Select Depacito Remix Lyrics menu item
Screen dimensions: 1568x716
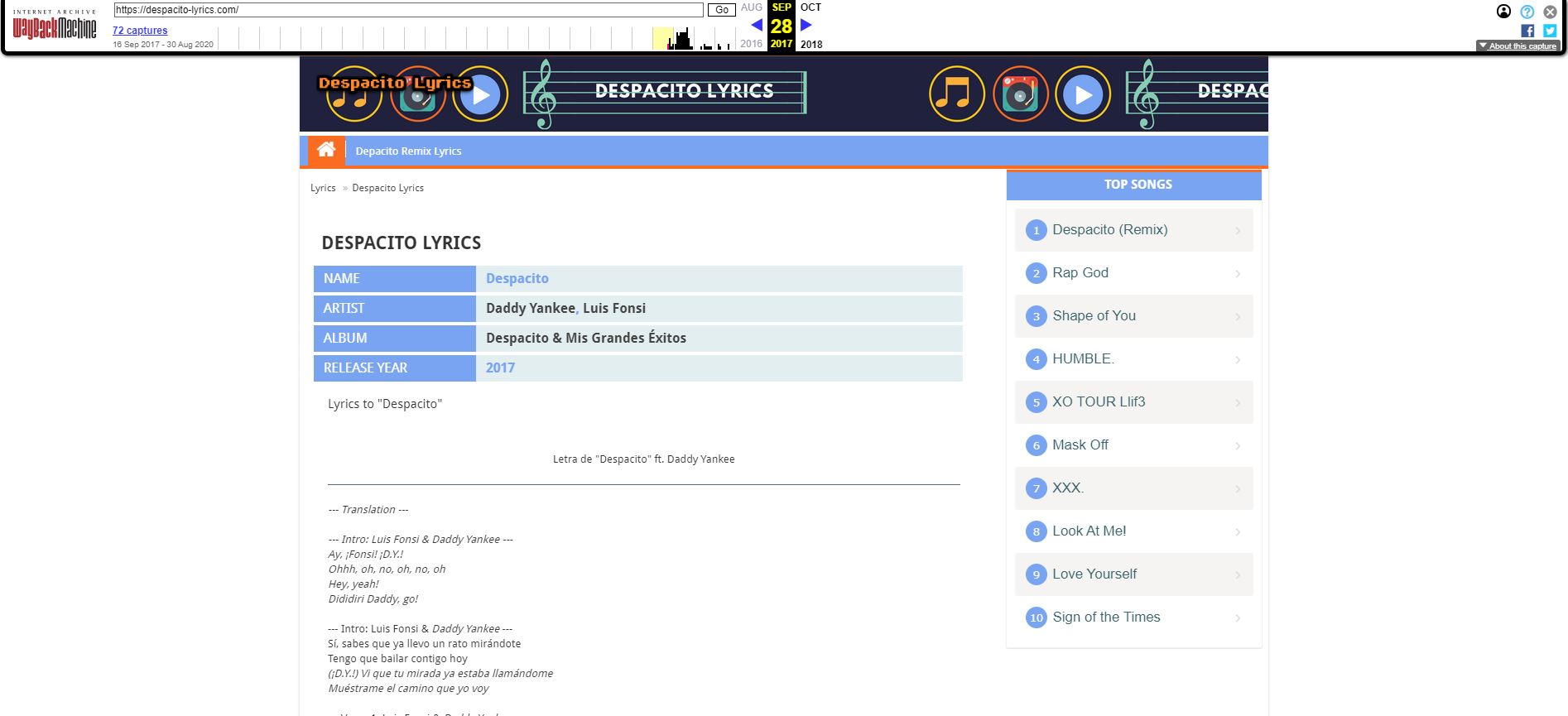(408, 151)
